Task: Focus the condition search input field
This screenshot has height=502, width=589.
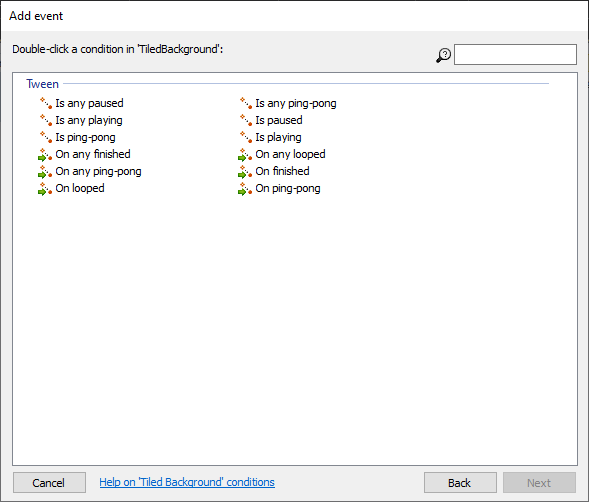Action: (515, 54)
